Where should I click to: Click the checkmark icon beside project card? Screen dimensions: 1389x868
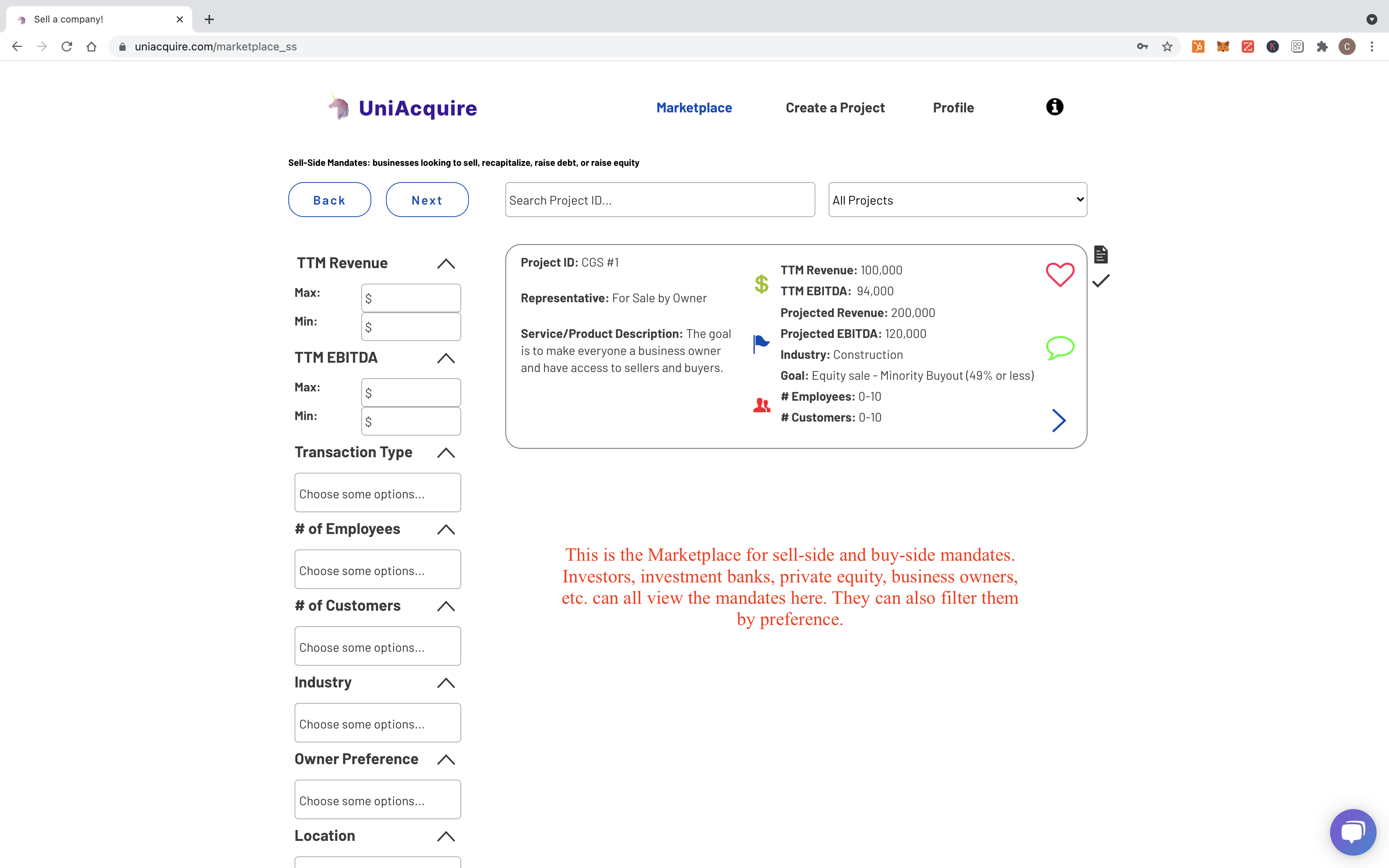point(1100,281)
